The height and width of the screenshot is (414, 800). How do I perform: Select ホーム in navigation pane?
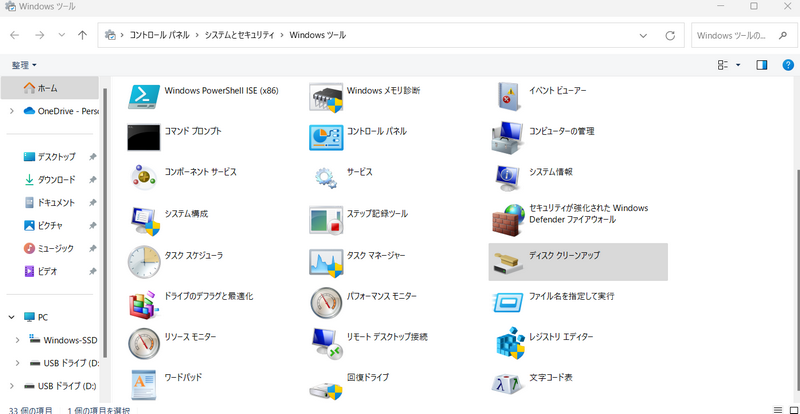click(x=49, y=88)
